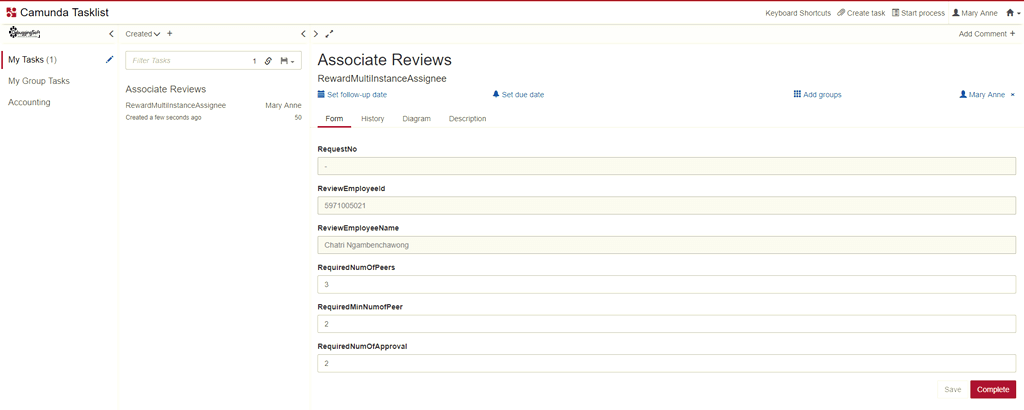This screenshot has width=1024, height=410.
Task: Open the save filter dropdown in the search box
Action: click(287, 61)
